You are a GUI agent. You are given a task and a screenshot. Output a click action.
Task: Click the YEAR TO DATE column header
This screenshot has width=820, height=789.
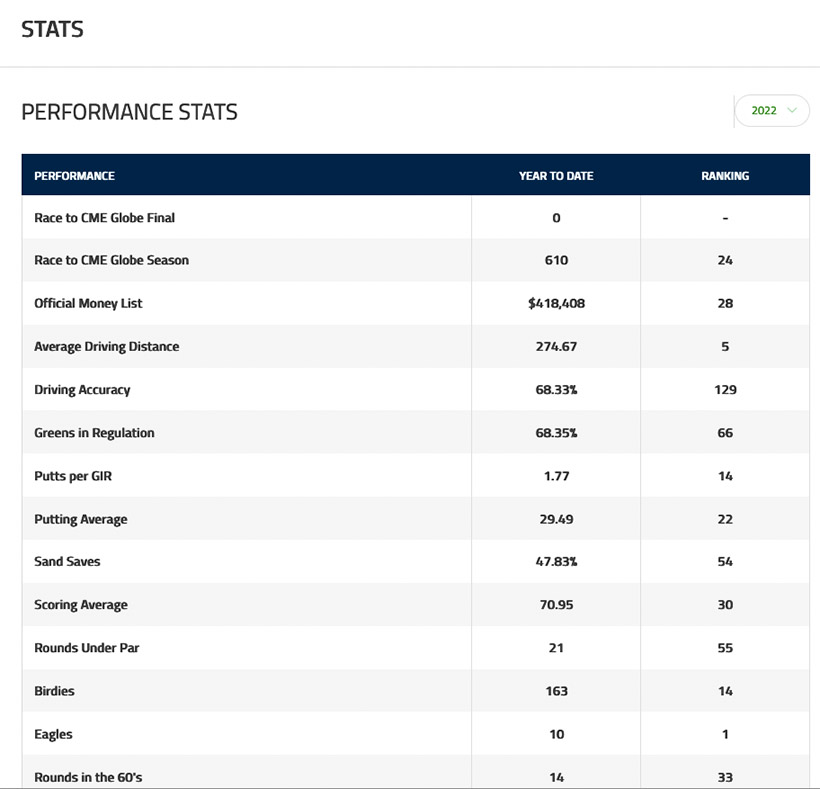(556, 176)
